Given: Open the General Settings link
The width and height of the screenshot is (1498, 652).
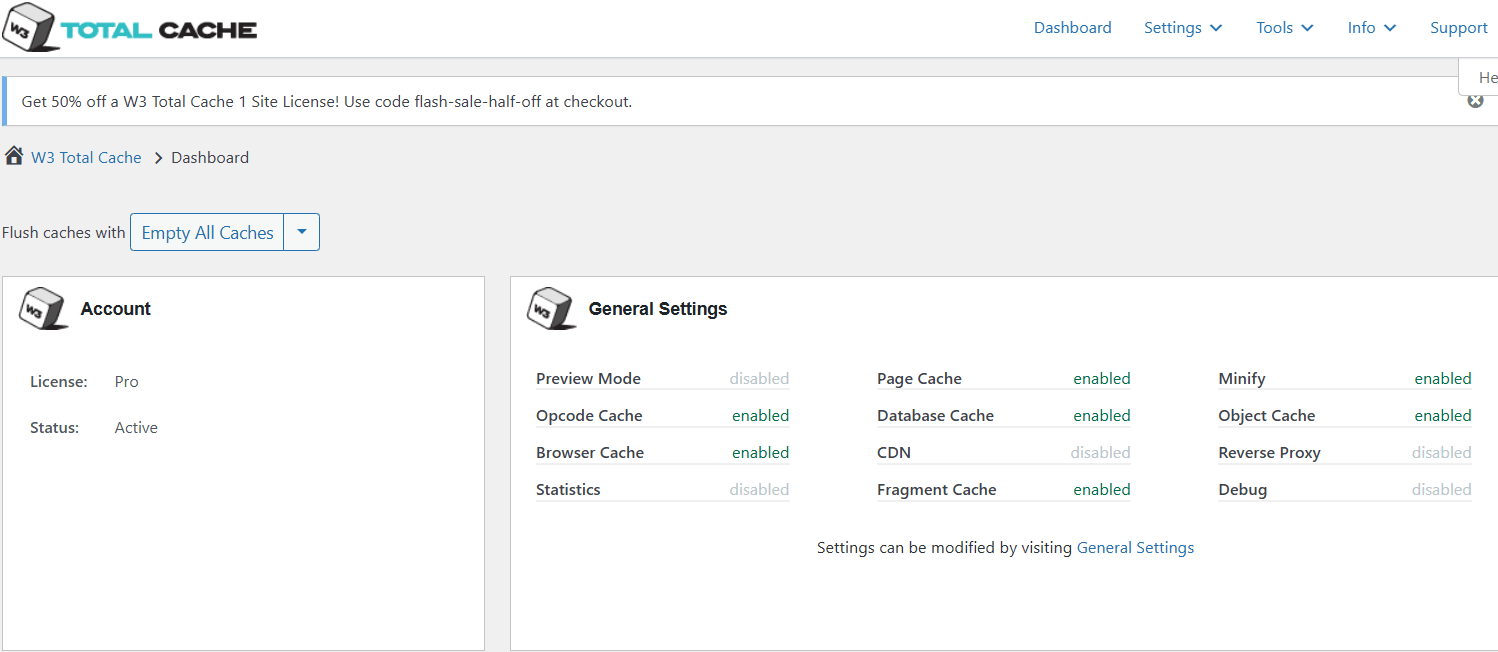Looking at the screenshot, I should 1135,548.
